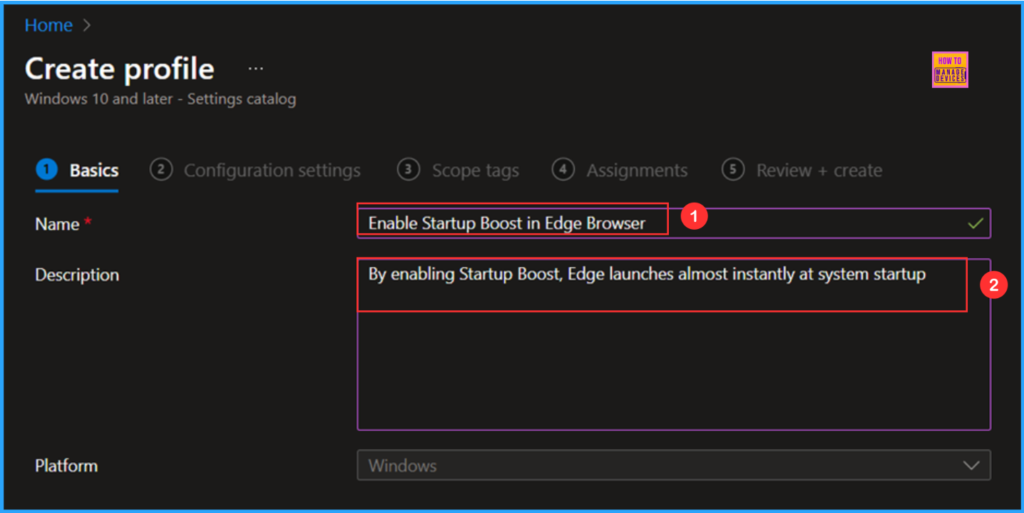
Task: Click the Description label
Action: tap(77, 275)
